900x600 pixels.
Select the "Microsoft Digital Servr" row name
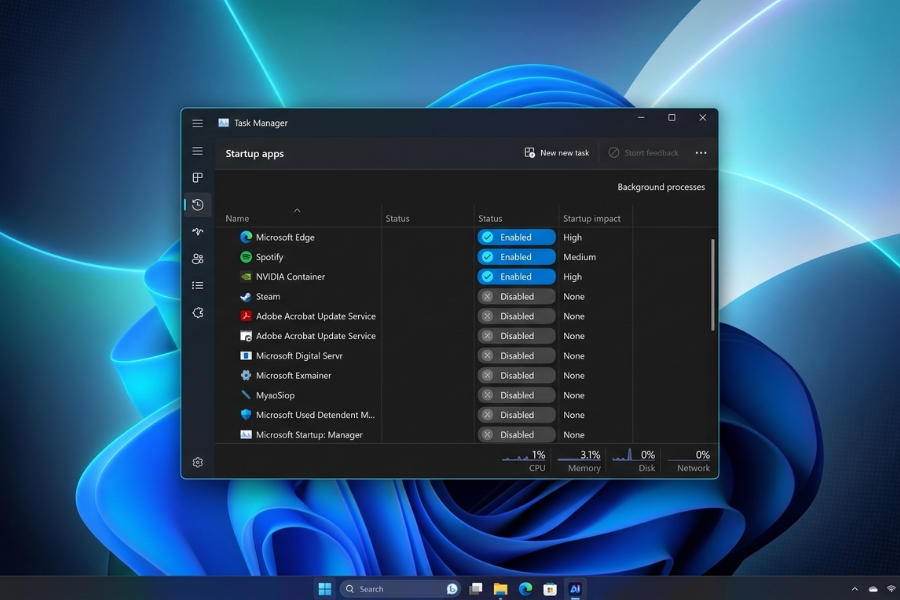pyautogui.click(x=299, y=355)
